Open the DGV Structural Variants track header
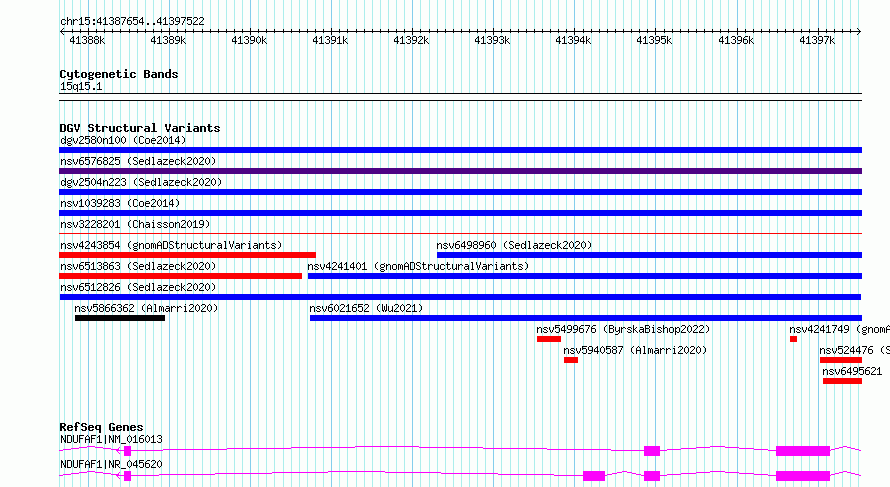The height and width of the screenshot is (487, 890). pyautogui.click(x=140, y=128)
